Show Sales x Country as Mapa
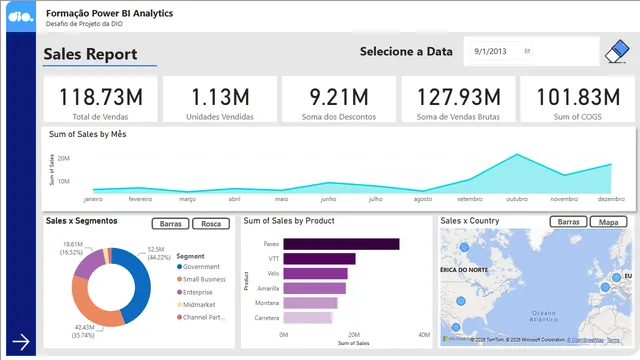The width and height of the screenshot is (640, 360). [x=609, y=222]
